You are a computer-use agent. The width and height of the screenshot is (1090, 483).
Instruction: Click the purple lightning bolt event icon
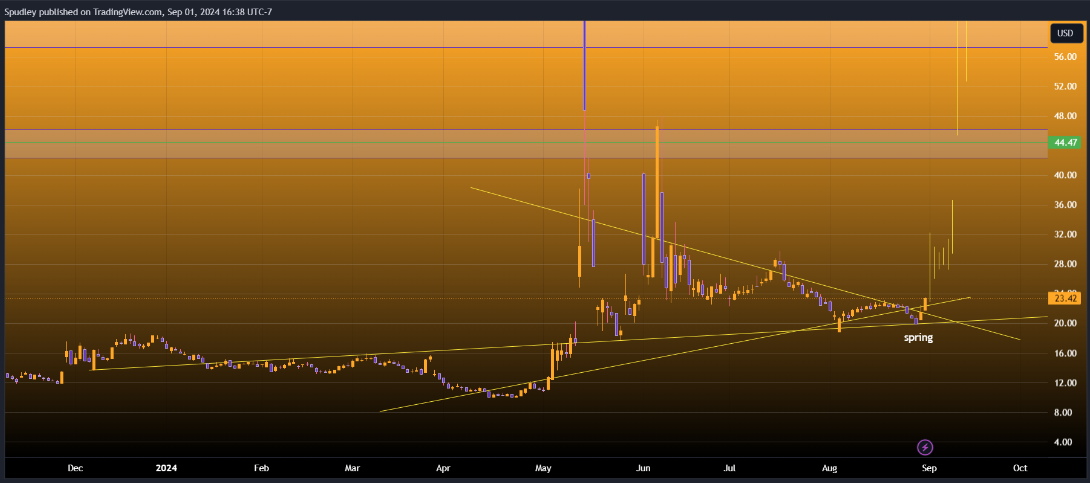(x=925, y=447)
